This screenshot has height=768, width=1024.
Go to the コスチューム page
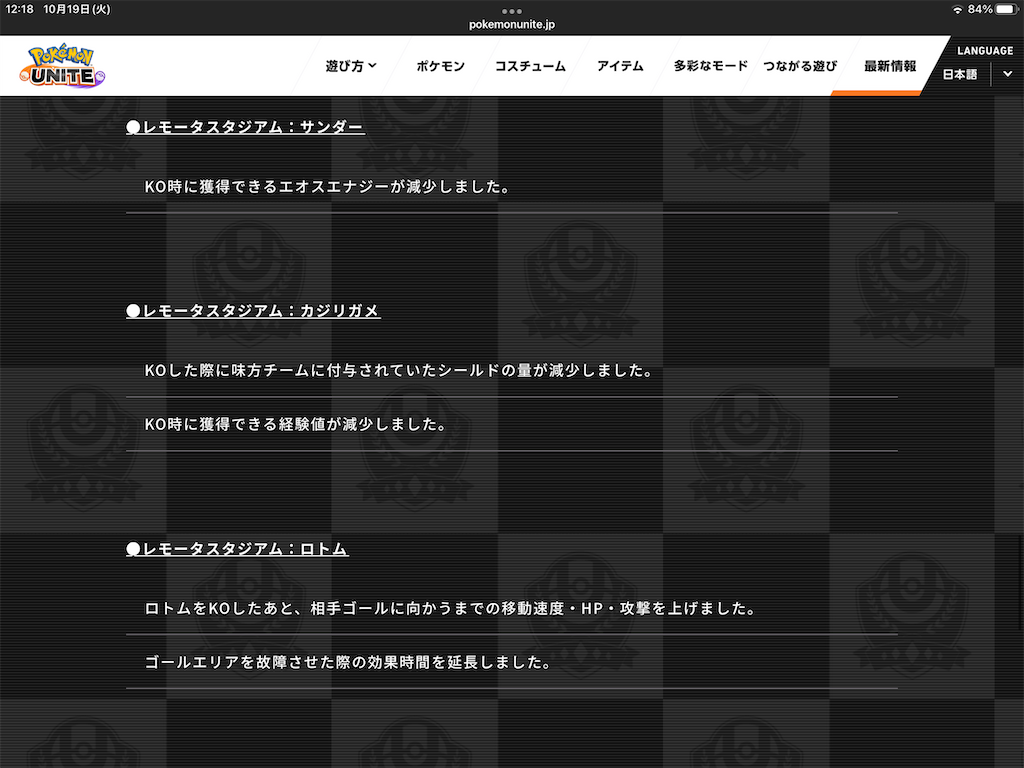[x=530, y=66]
